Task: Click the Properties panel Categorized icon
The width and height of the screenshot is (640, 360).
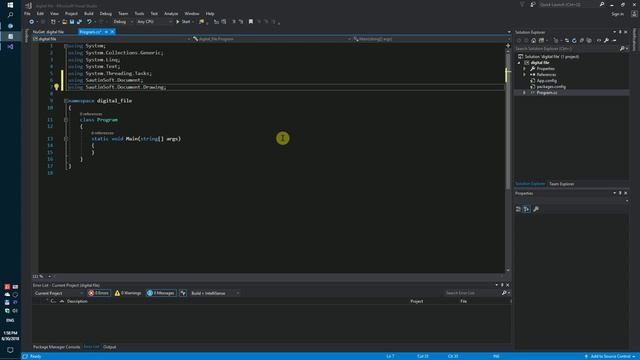Action: pos(518,209)
